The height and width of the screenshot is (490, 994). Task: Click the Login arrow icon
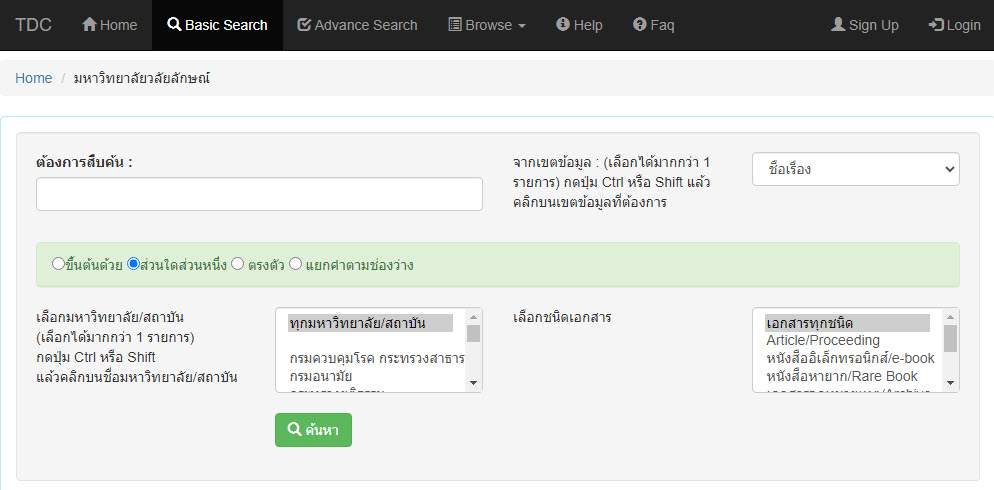click(x=936, y=25)
